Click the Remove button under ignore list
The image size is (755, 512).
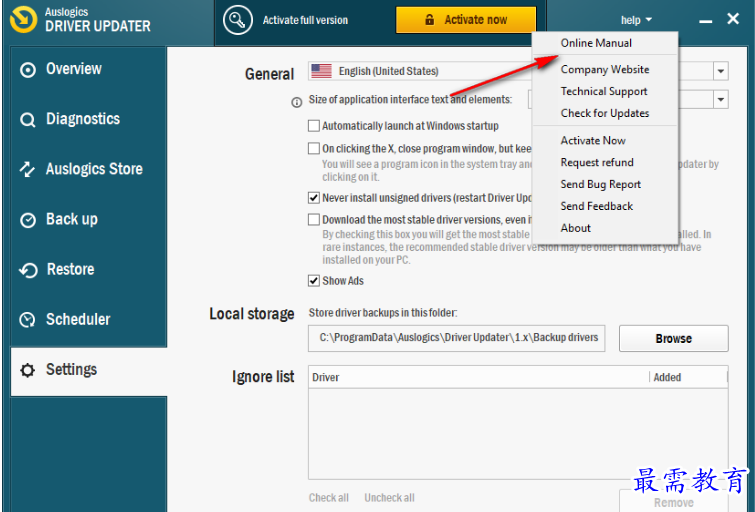pyautogui.click(x=673, y=502)
